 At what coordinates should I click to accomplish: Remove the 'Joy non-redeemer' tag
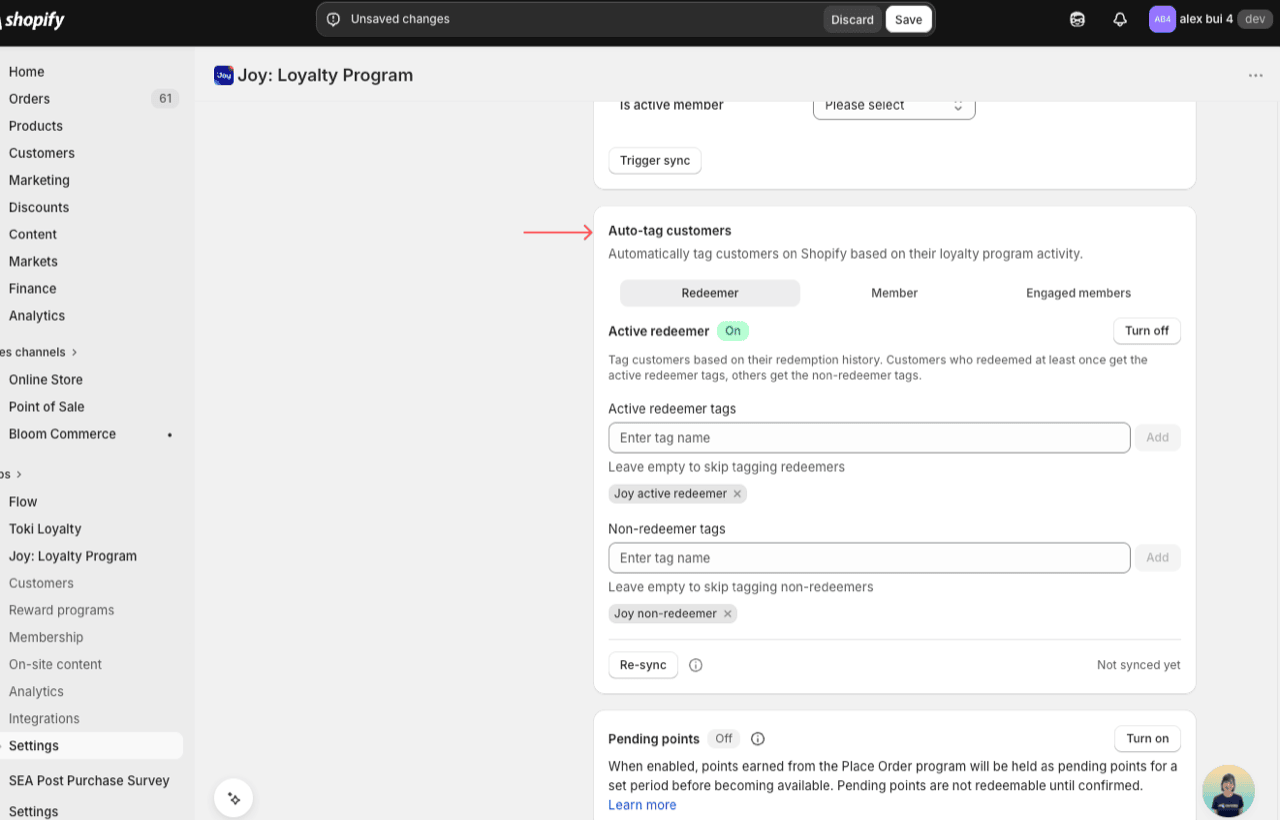[x=727, y=614]
